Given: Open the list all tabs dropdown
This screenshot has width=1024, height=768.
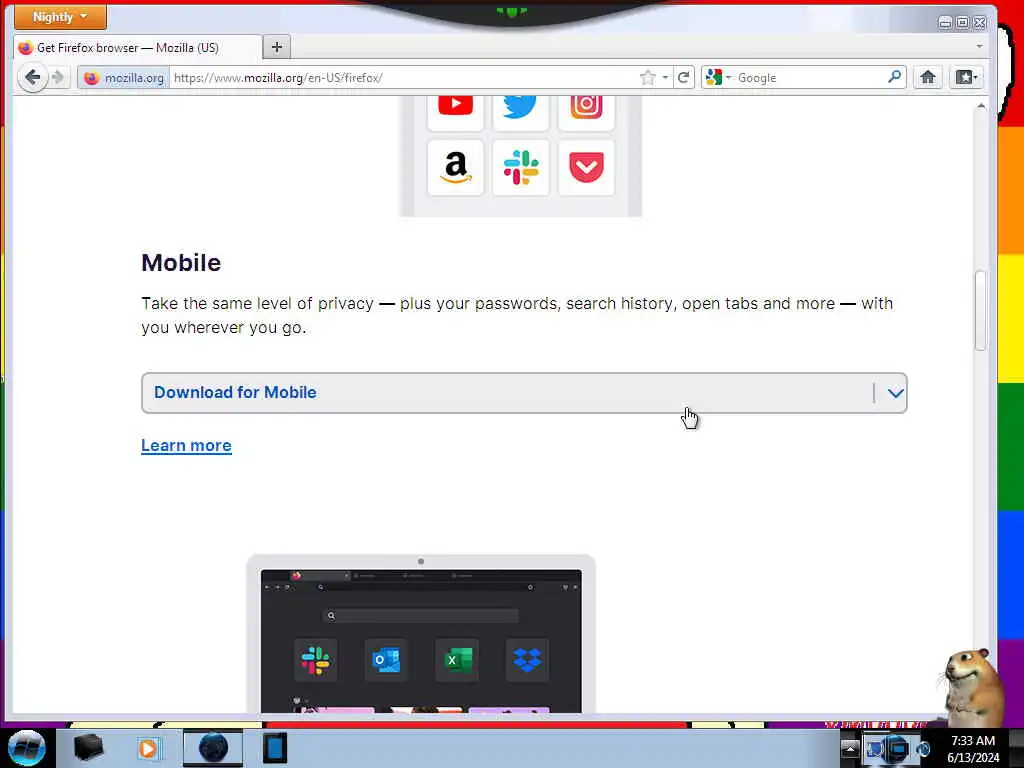Looking at the screenshot, I should (x=979, y=47).
